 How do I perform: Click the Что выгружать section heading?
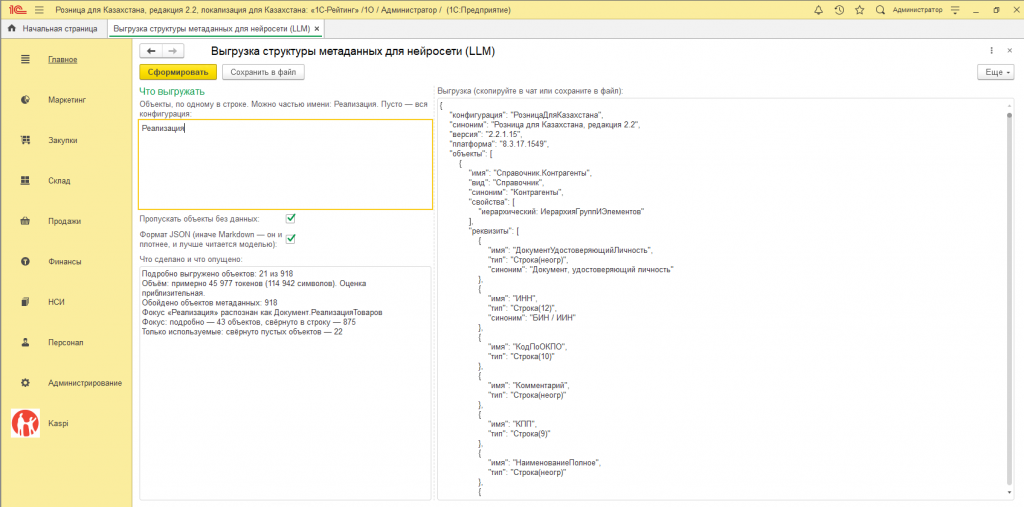[172, 91]
